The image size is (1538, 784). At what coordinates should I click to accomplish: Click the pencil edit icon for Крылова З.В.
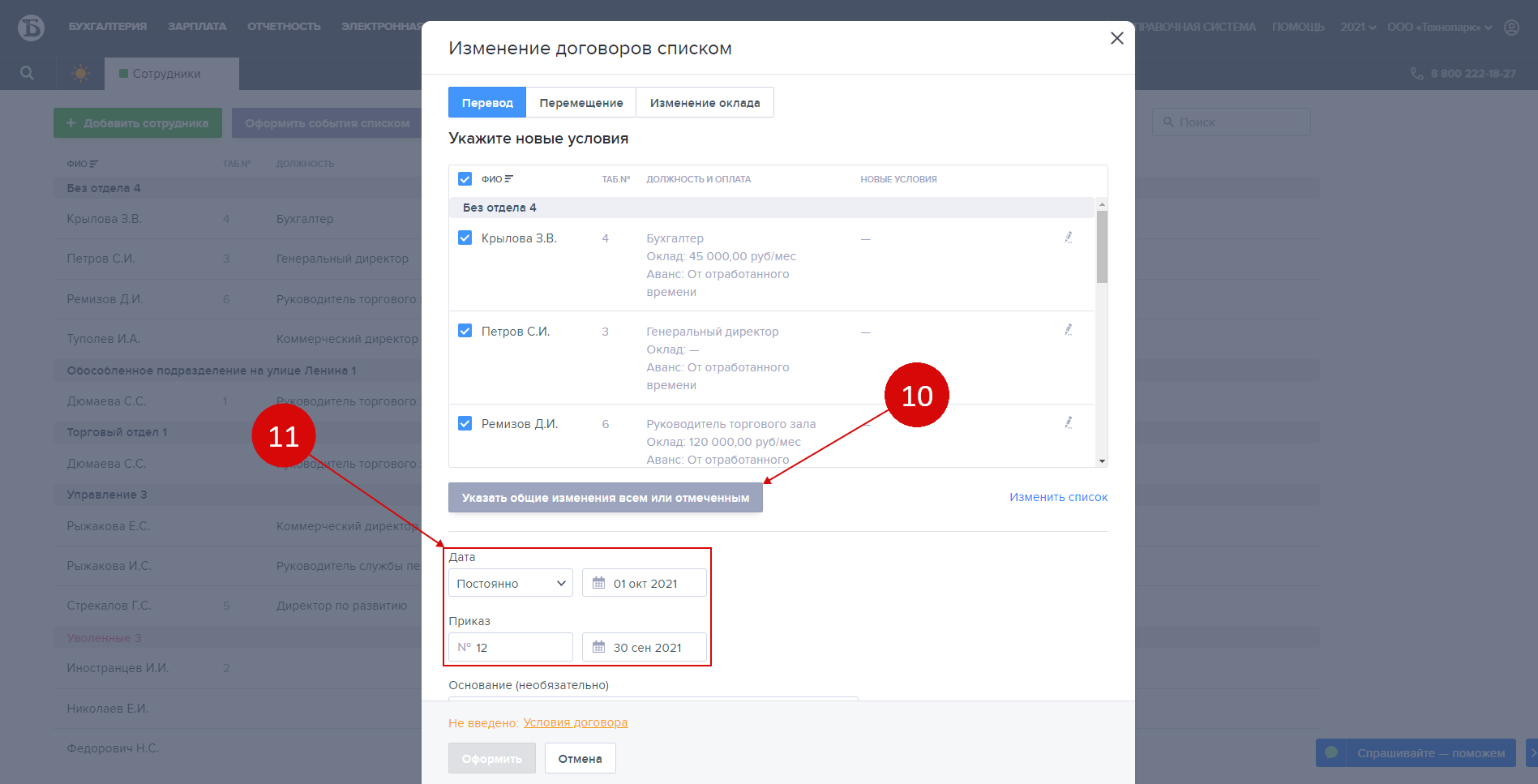(x=1069, y=238)
